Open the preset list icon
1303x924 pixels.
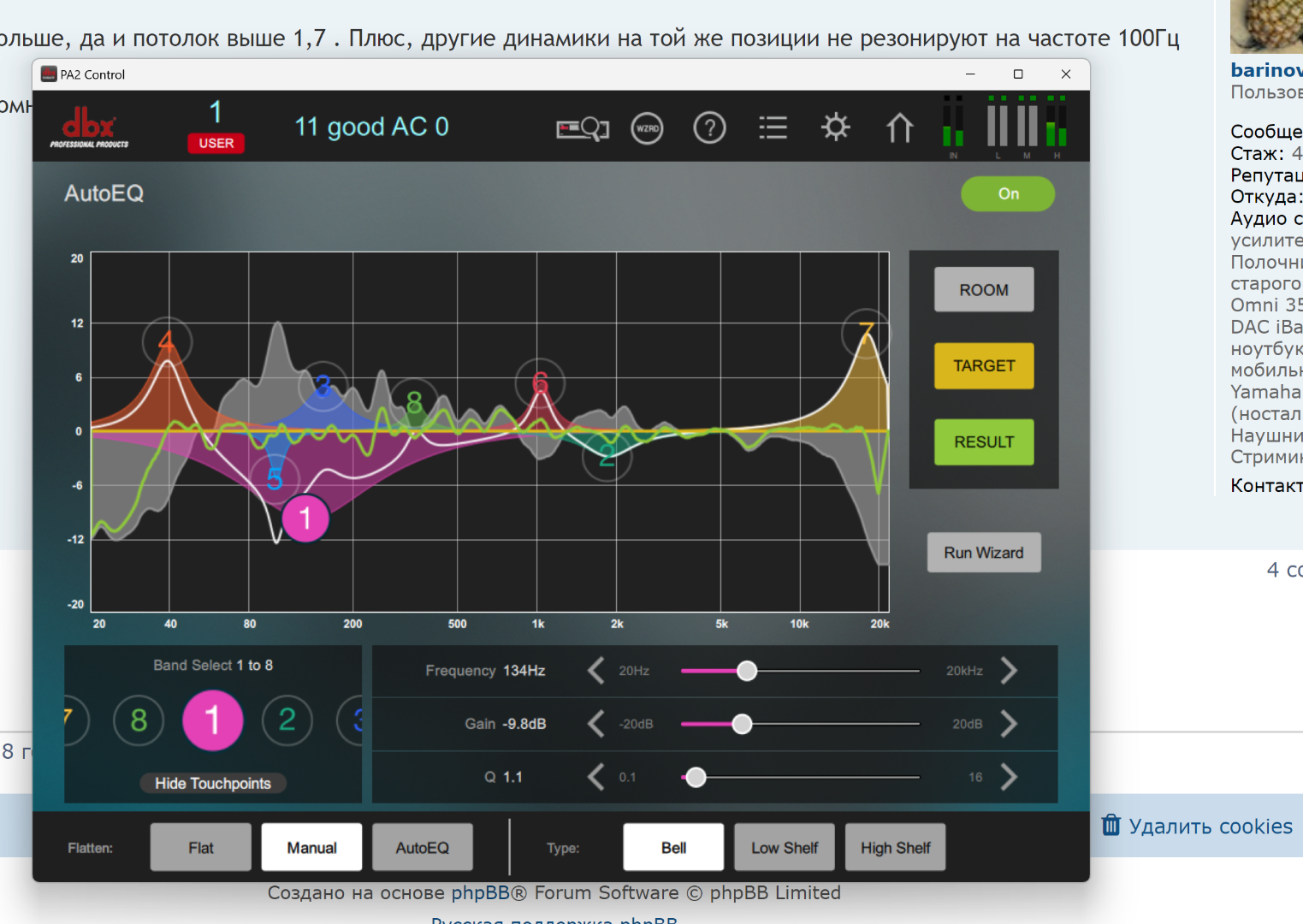[x=773, y=128]
